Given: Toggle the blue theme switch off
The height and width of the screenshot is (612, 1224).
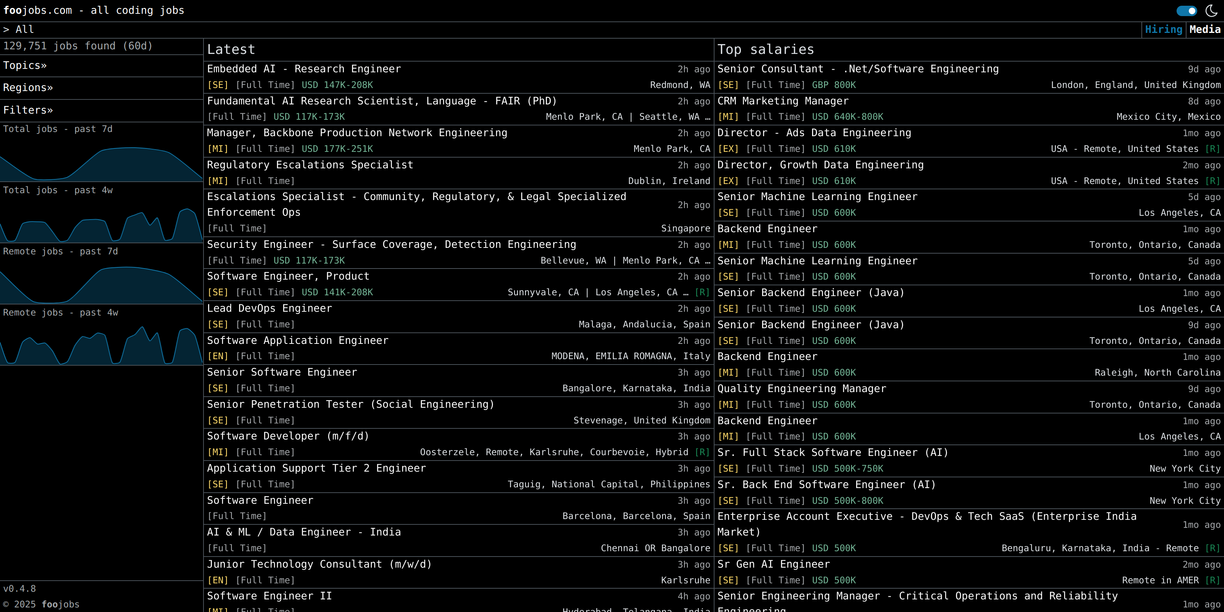Looking at the screenshot, I should point(1186,11).
